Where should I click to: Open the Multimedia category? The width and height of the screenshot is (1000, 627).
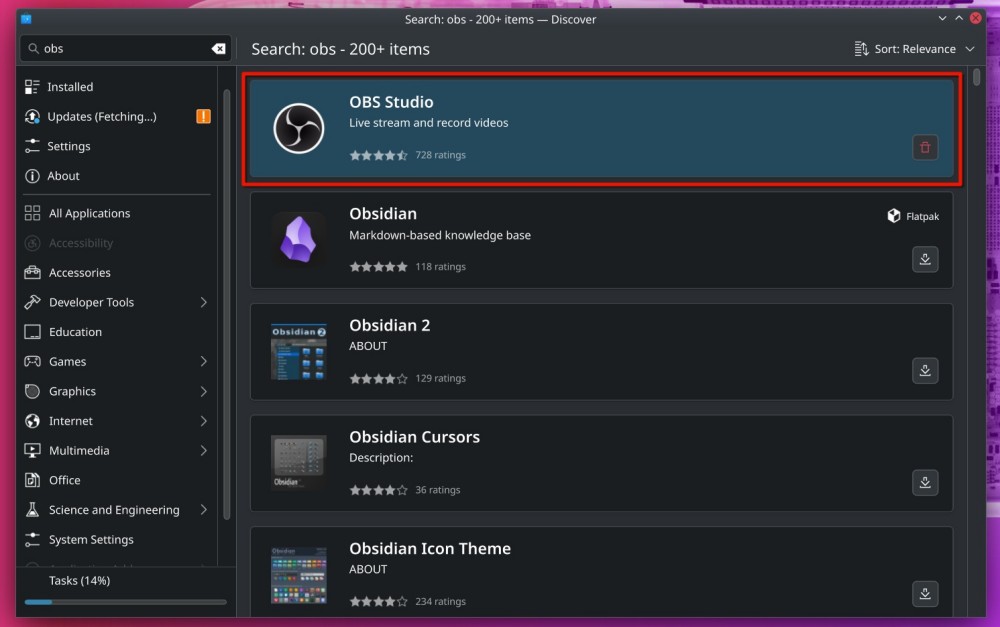tap(80, 450)
